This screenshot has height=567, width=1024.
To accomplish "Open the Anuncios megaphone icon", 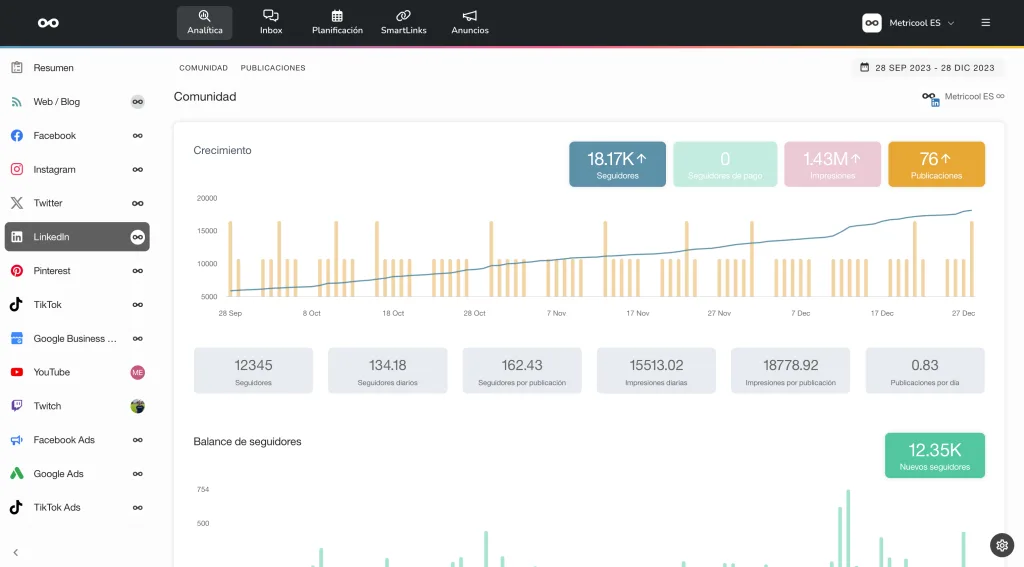I will coord(470,17).
